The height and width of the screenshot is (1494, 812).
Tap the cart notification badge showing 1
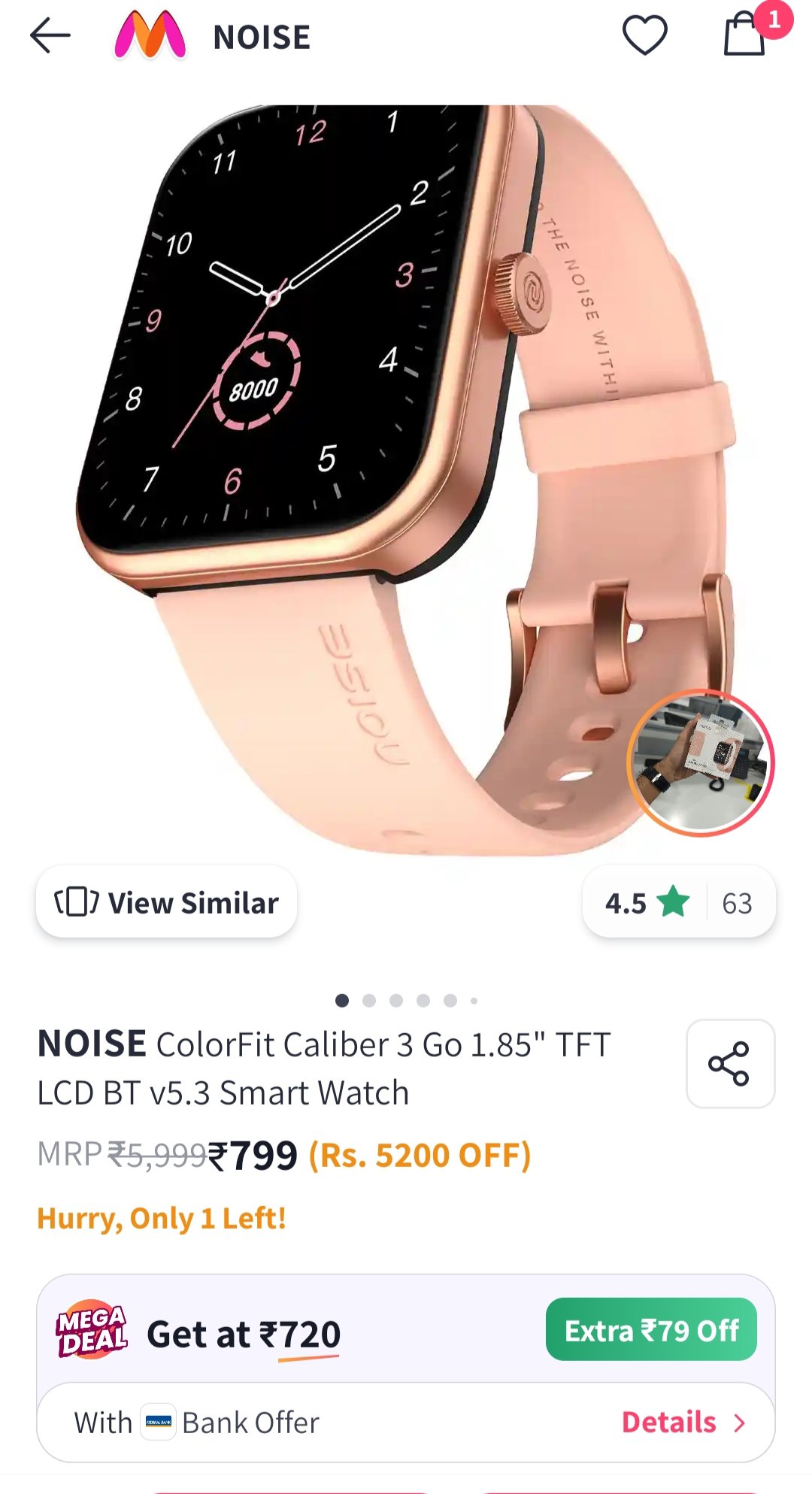pyautogui.click(x=774, y=19)
